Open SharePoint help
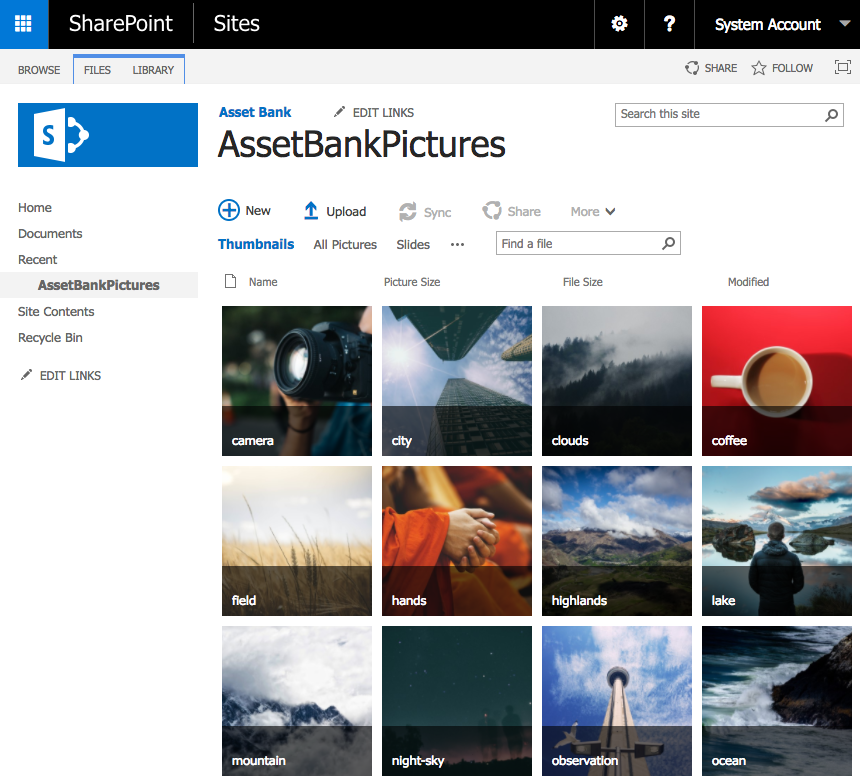Screen dimensions: 860x782 click(669, 24)
